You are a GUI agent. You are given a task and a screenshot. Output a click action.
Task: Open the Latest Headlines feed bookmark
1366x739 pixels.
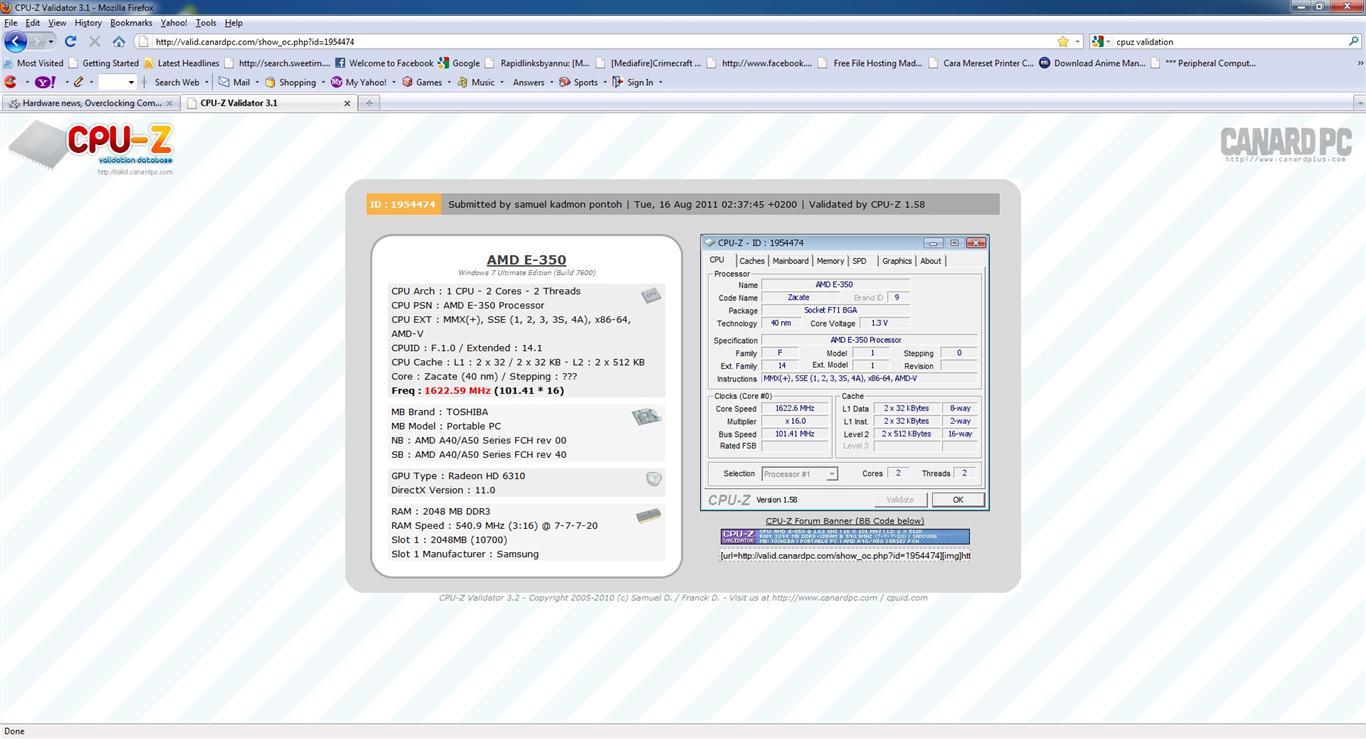(181, 63)
